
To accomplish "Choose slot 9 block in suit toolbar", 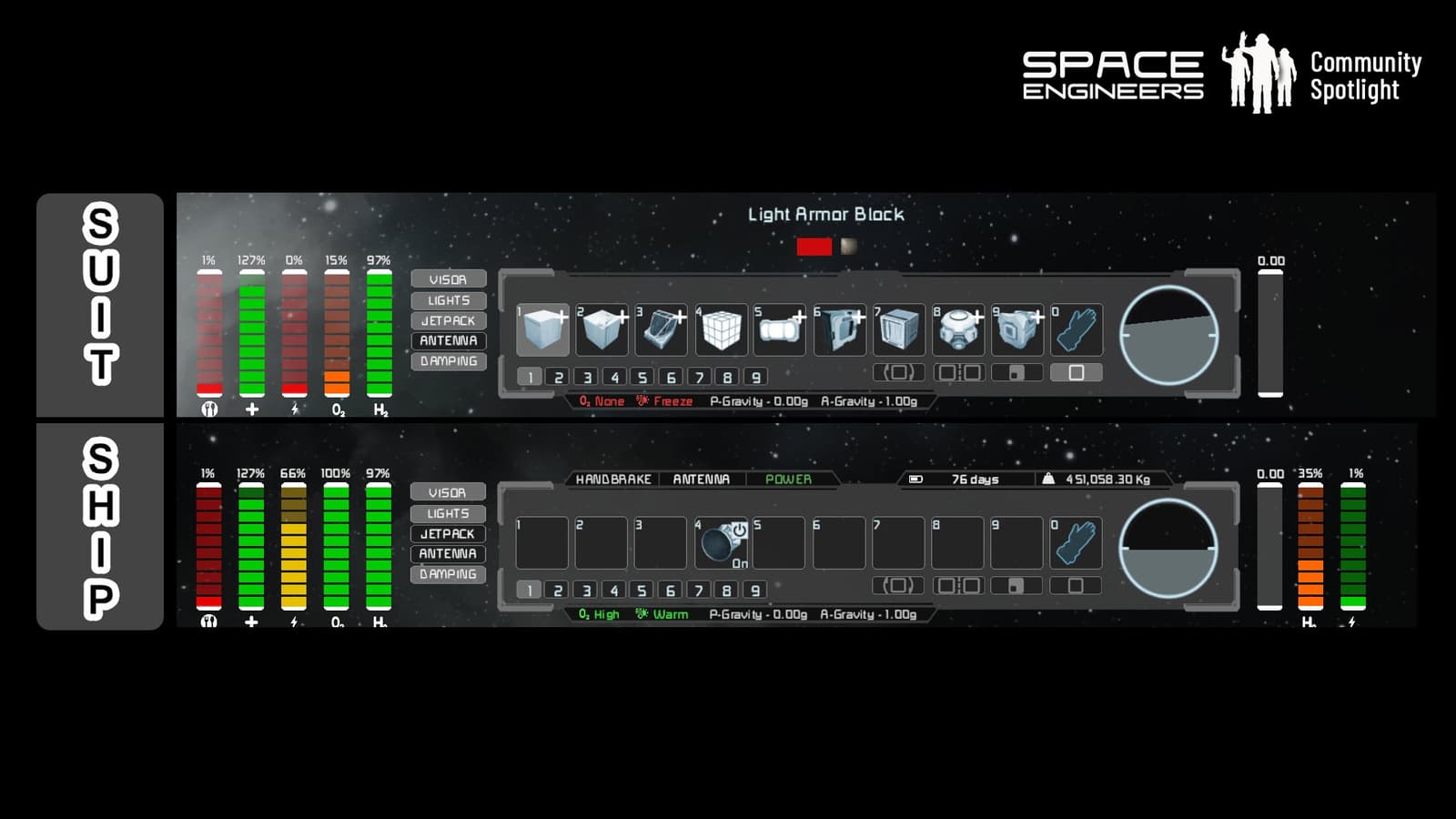I will point(1017,329).
